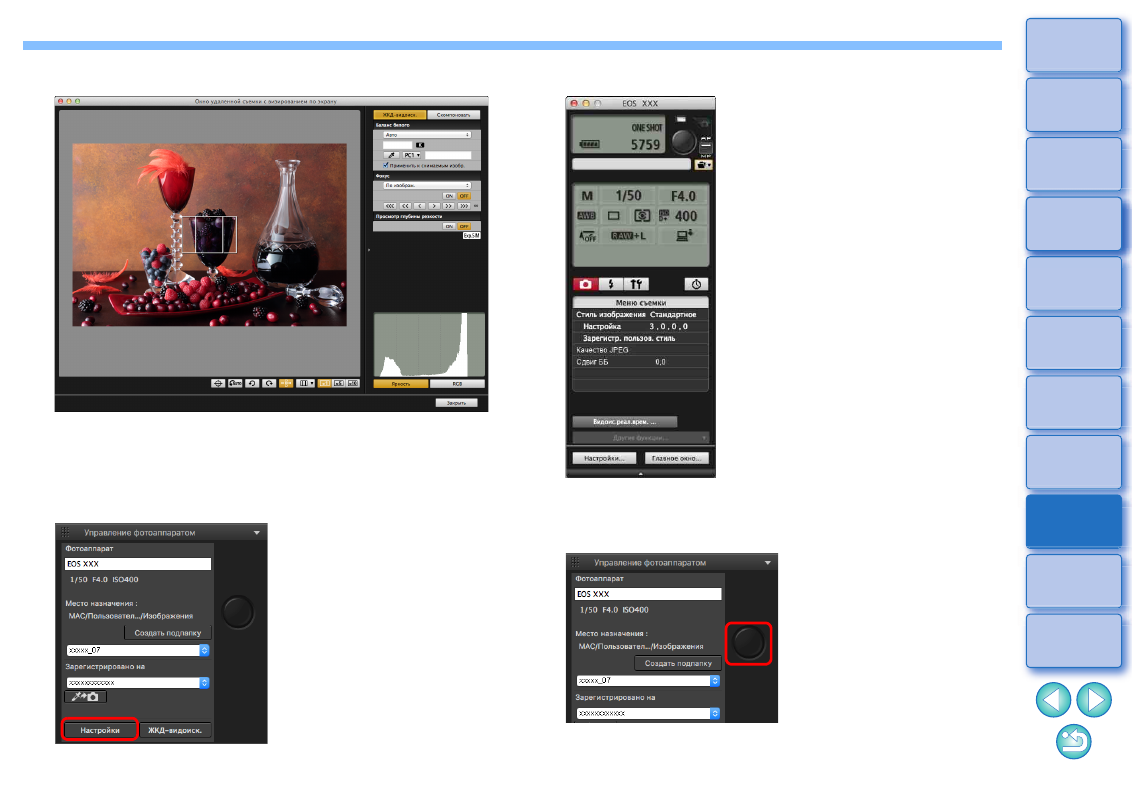This screenshot has height=800, width=1132.
Task: Click the metering mode icon
Action: [x=642, y=216]
